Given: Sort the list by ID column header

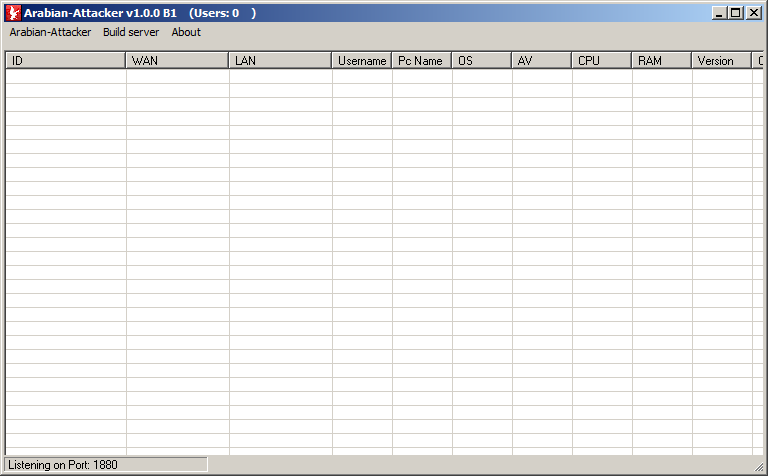Looking at the screenshot, I should [65, 61].
